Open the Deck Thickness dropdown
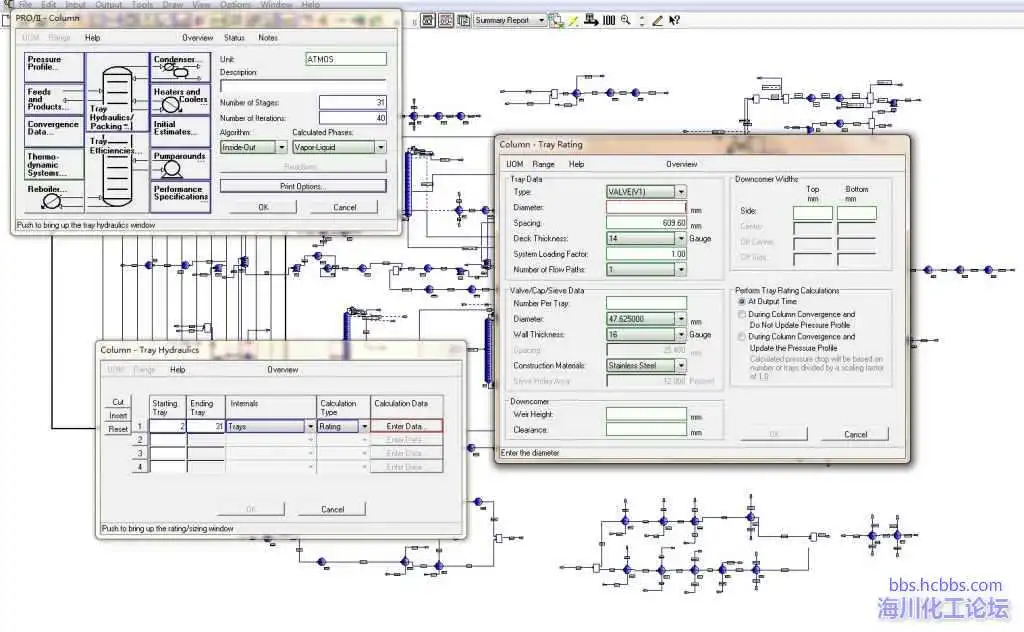 click(681, 239)
